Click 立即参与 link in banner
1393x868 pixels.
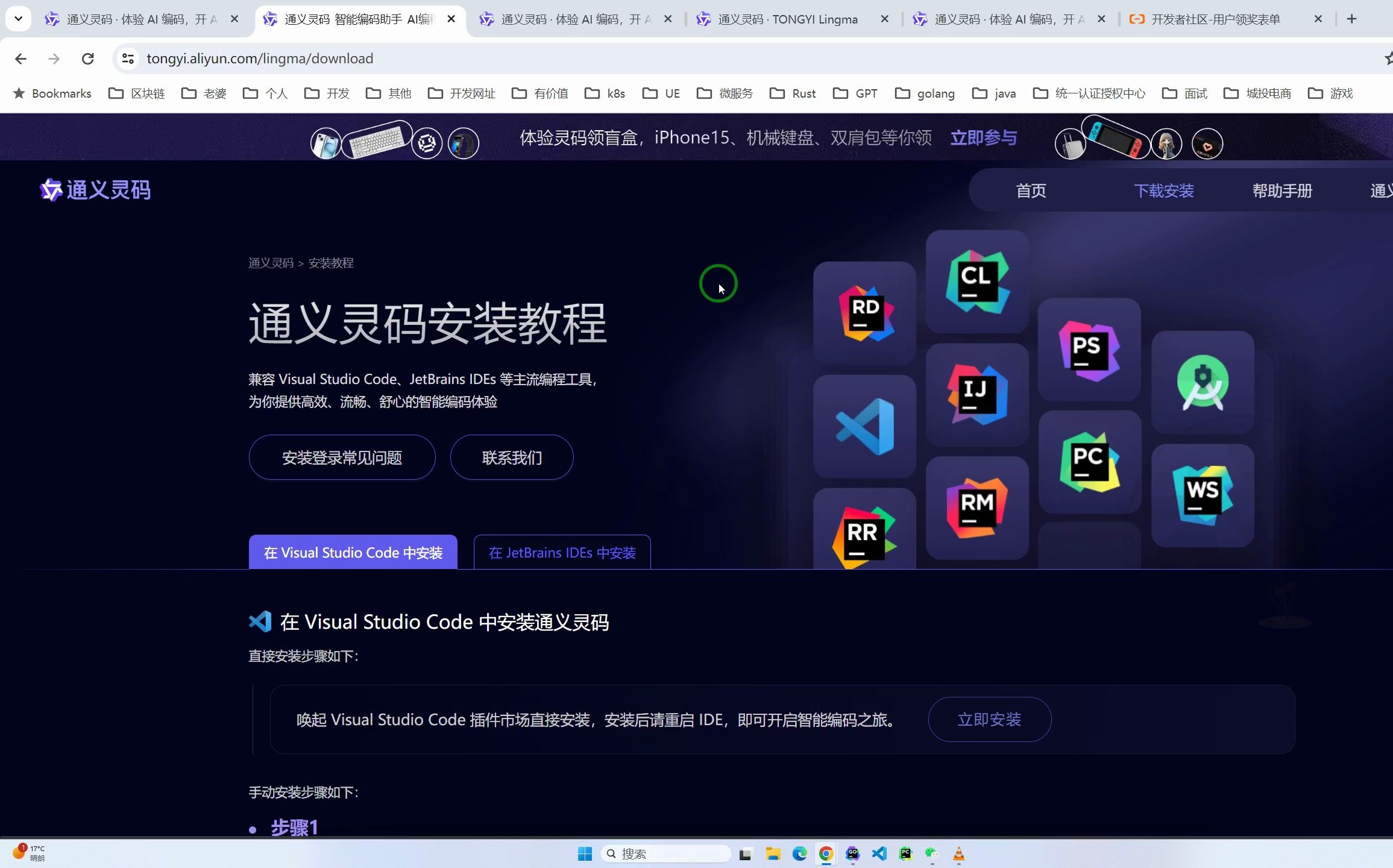[x=984, y=137]
